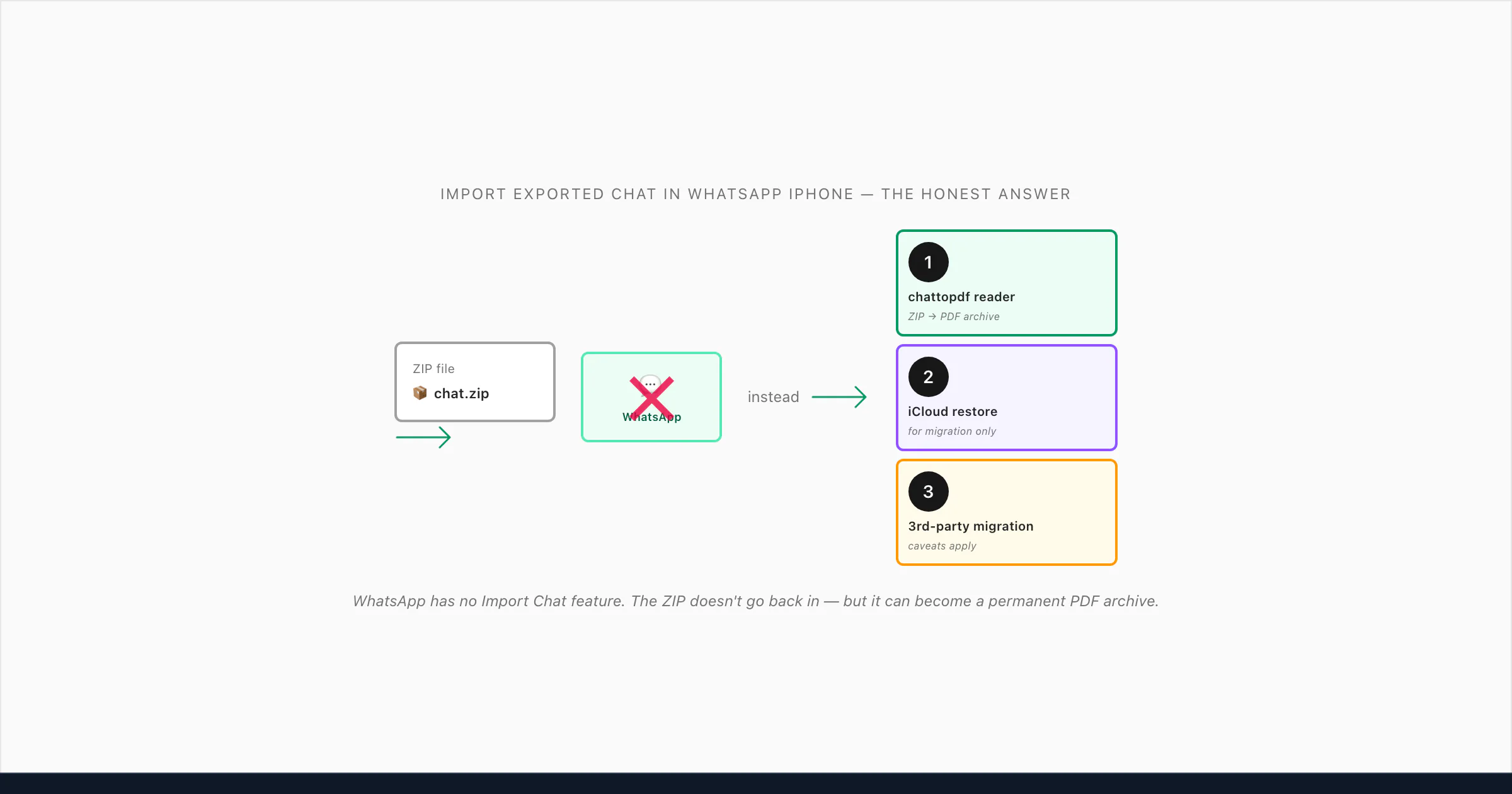The image size is (1512, 794).
Task: Click 'caveats apply' subtitle
Action: tap(942, 546)
